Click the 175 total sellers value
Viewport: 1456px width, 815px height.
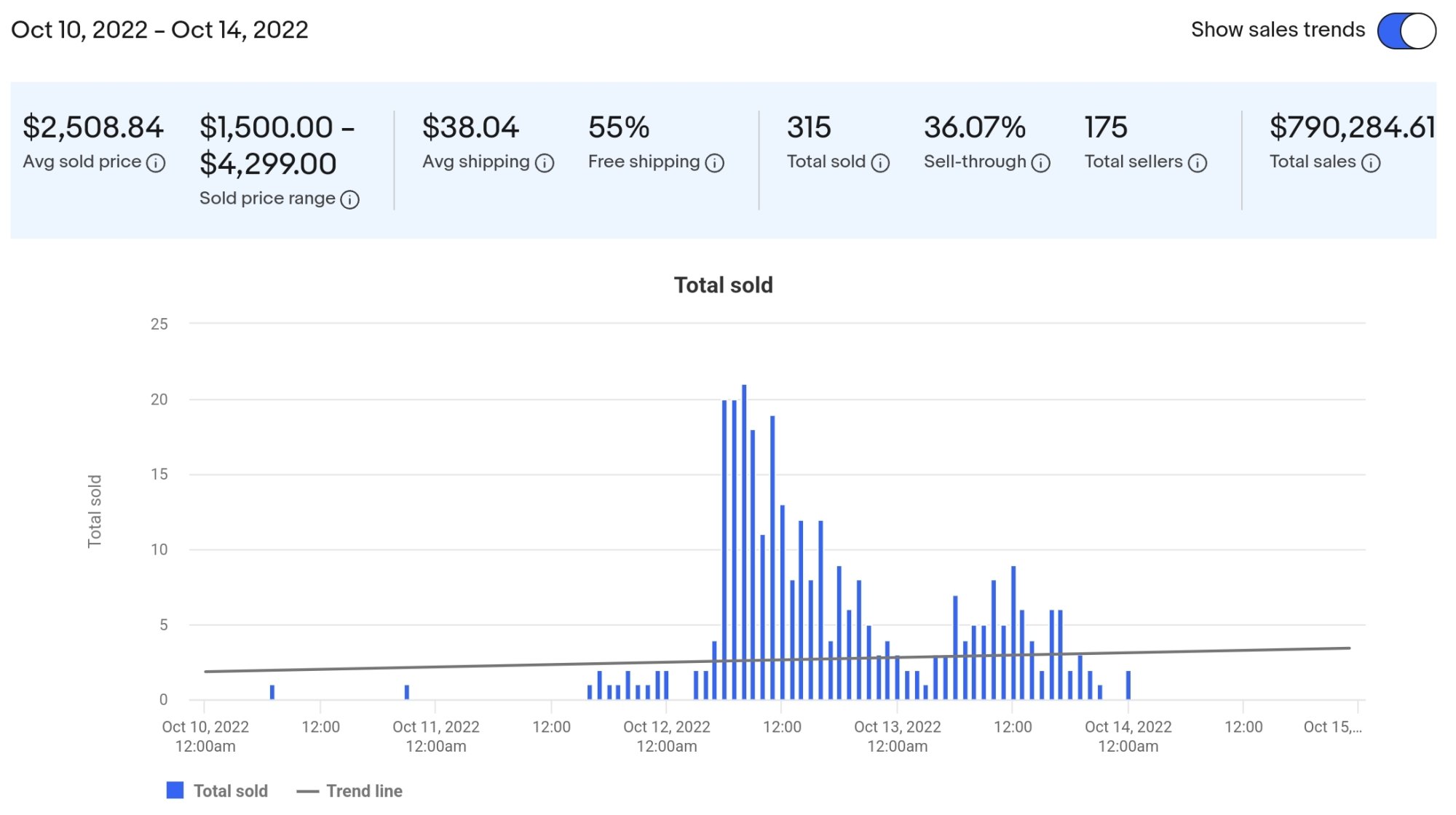[x=1106, y=127]
